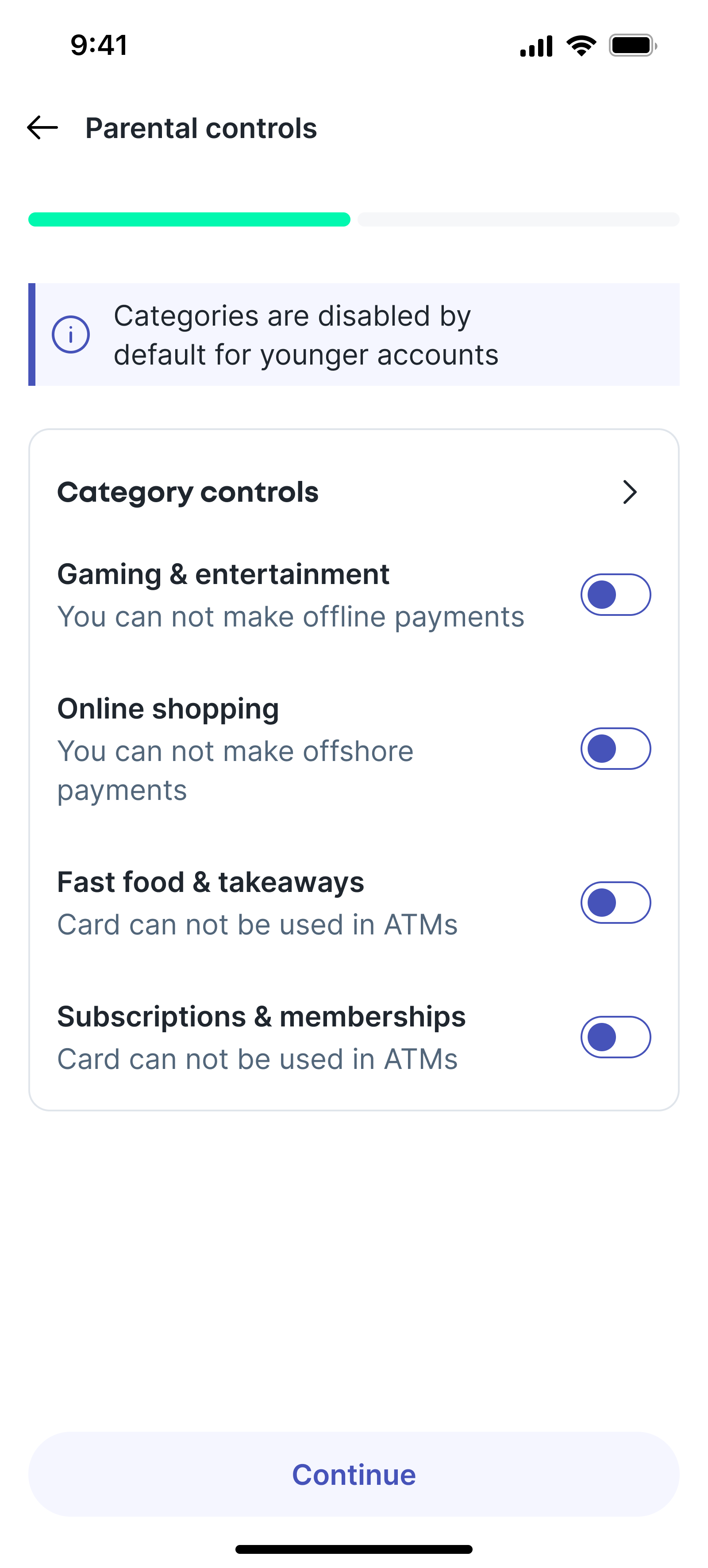Tap the cellular signal strength icon
The width and height of the screenshot is (708, 1568).
click(536, 46)
